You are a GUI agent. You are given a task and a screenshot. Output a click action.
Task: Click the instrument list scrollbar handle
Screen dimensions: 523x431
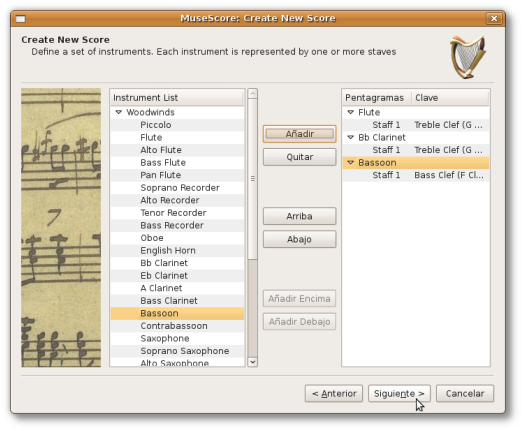pyautogui.click(x=253, y=179)
